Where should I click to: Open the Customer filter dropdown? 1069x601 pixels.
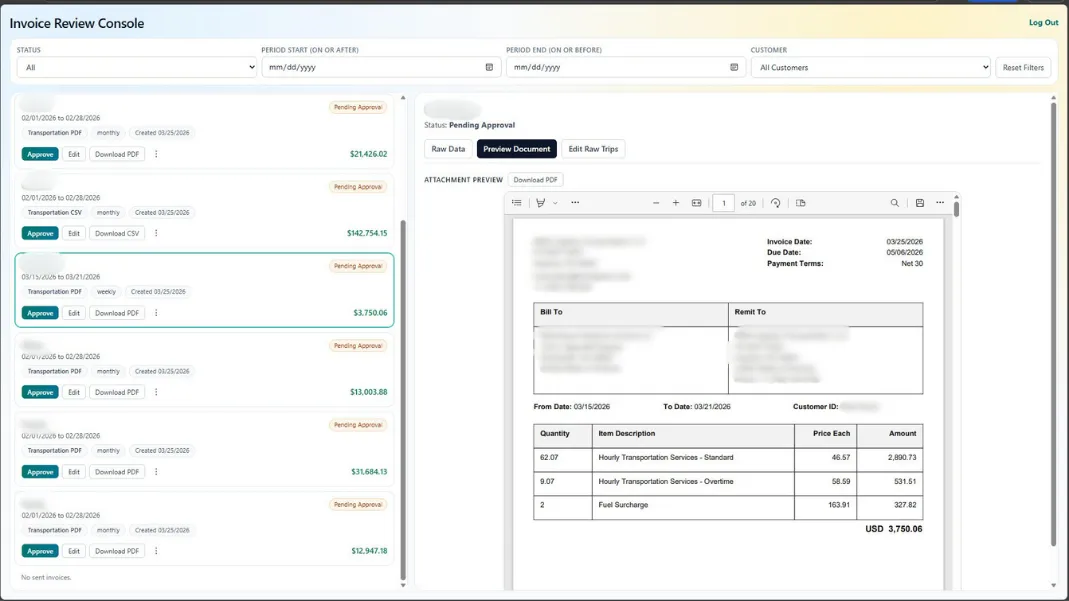[870, 67]
